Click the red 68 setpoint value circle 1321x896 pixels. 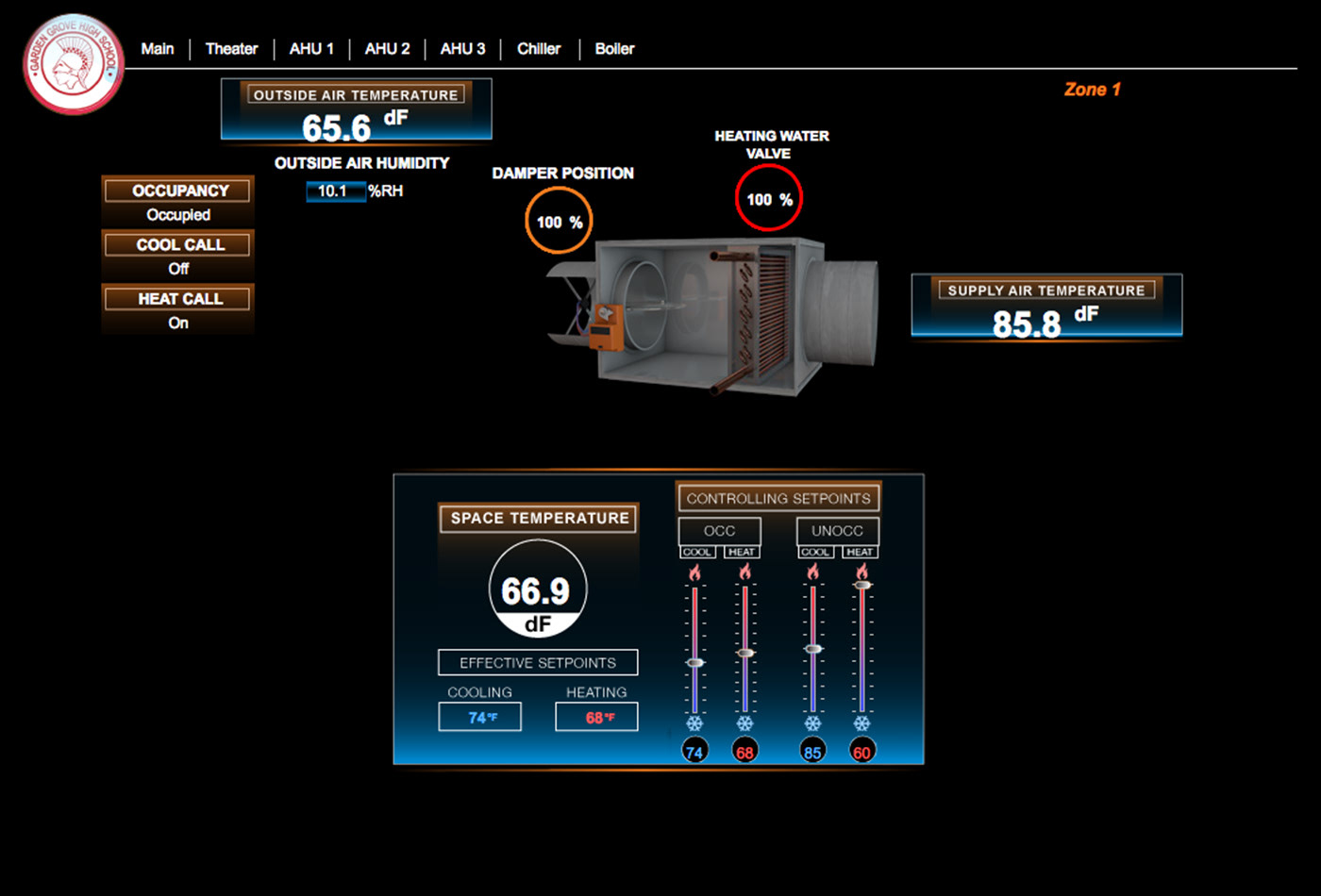[745, 752]
